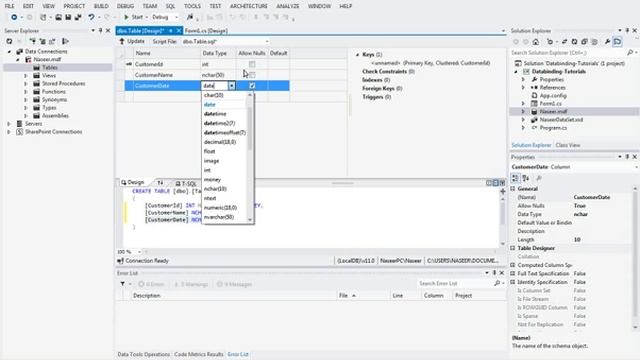Expand the Identity Specification property

513,282
